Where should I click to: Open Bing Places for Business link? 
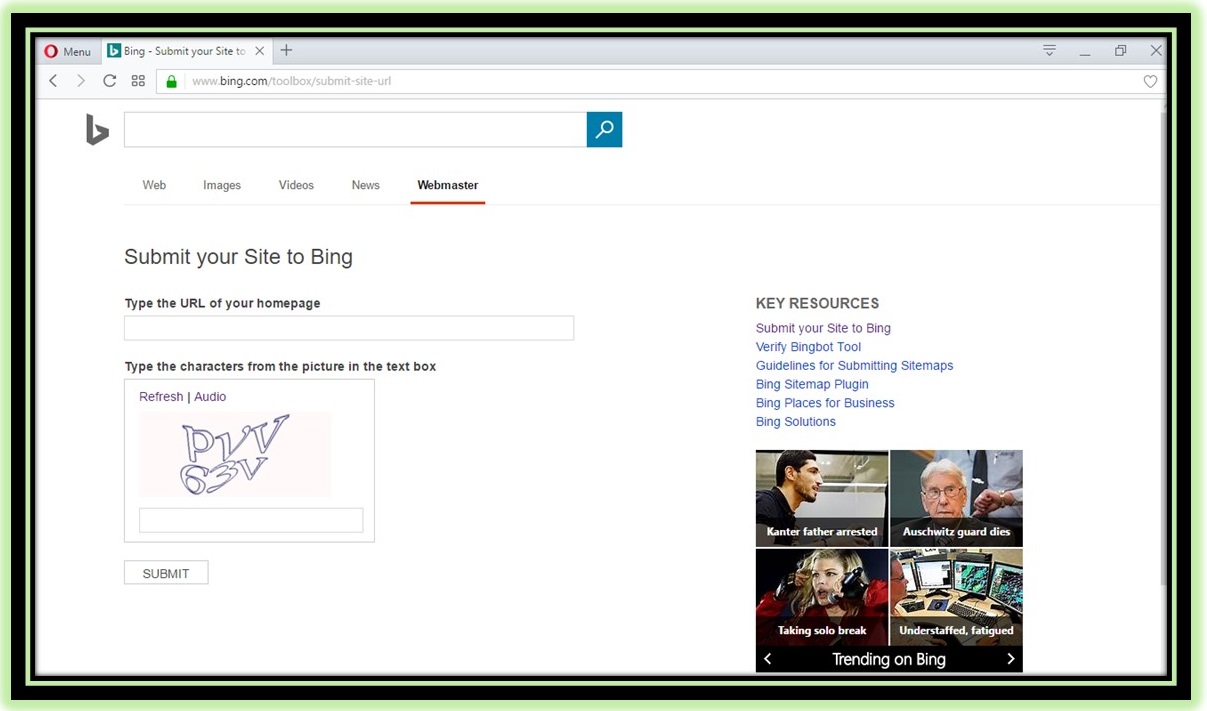click(x=825, y=403)
